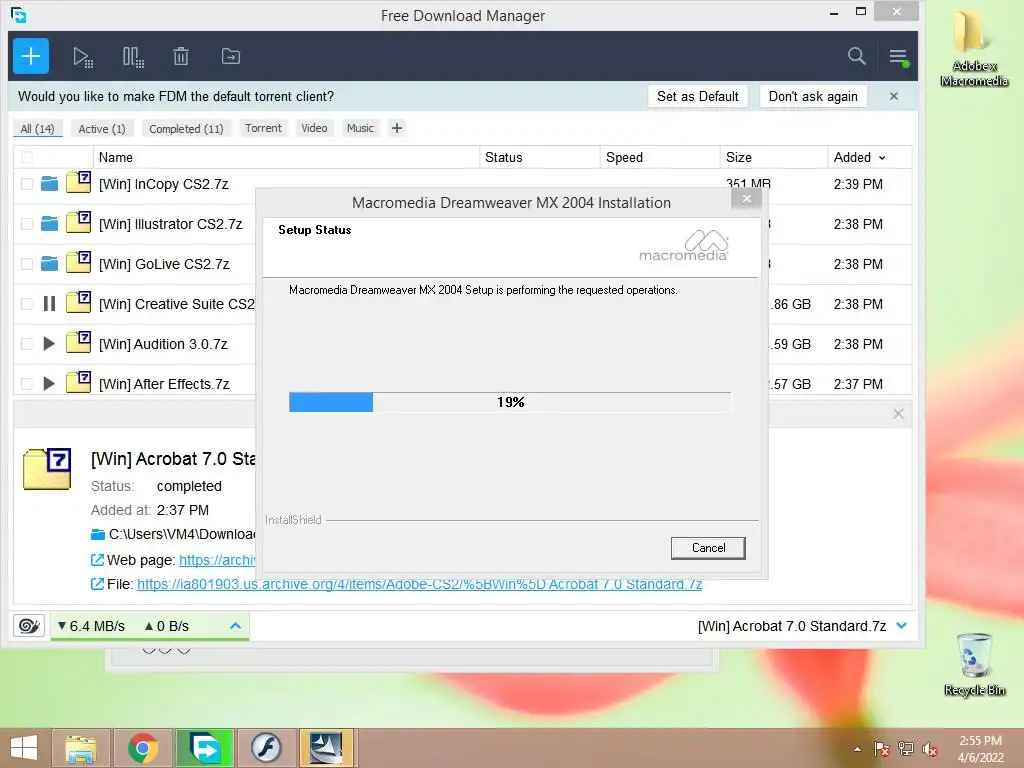Click the muted volume tray icon
The height and width of the screenshot is (768, 1024).
930,749
